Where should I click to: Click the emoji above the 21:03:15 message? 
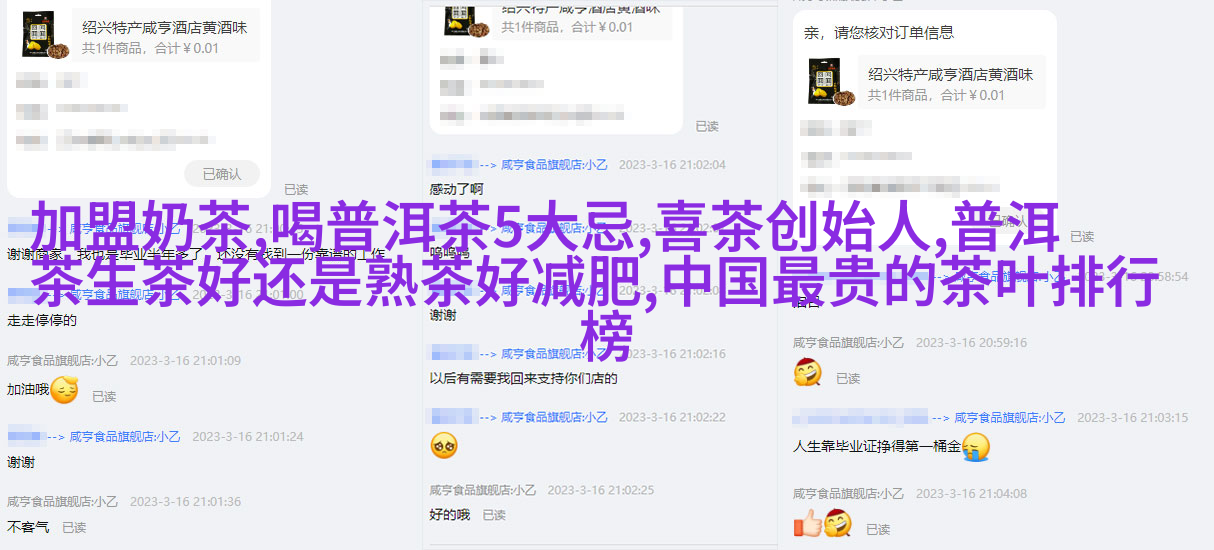point(808,373)
